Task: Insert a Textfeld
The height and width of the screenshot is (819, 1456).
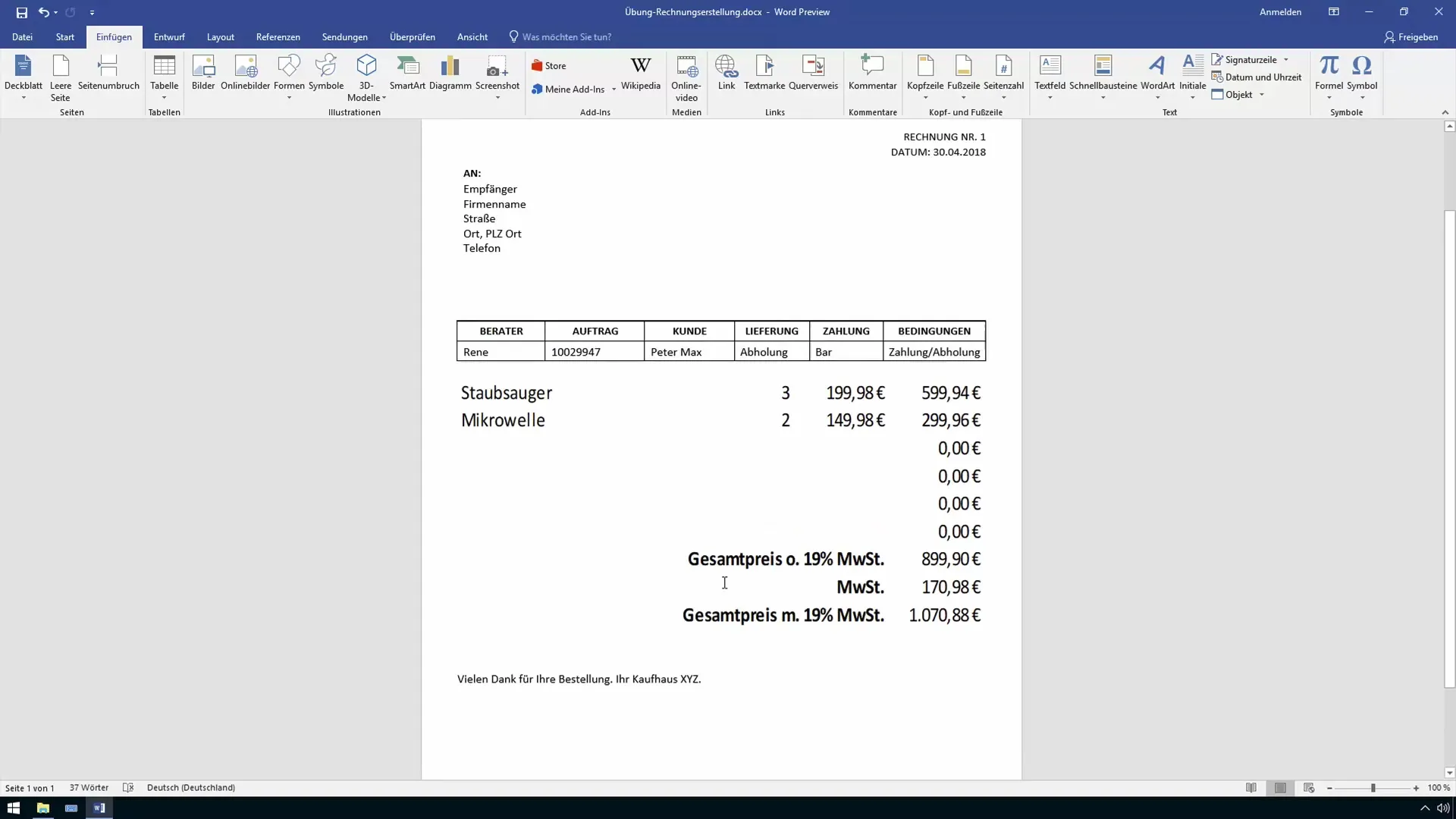Action: point(1050,78)
